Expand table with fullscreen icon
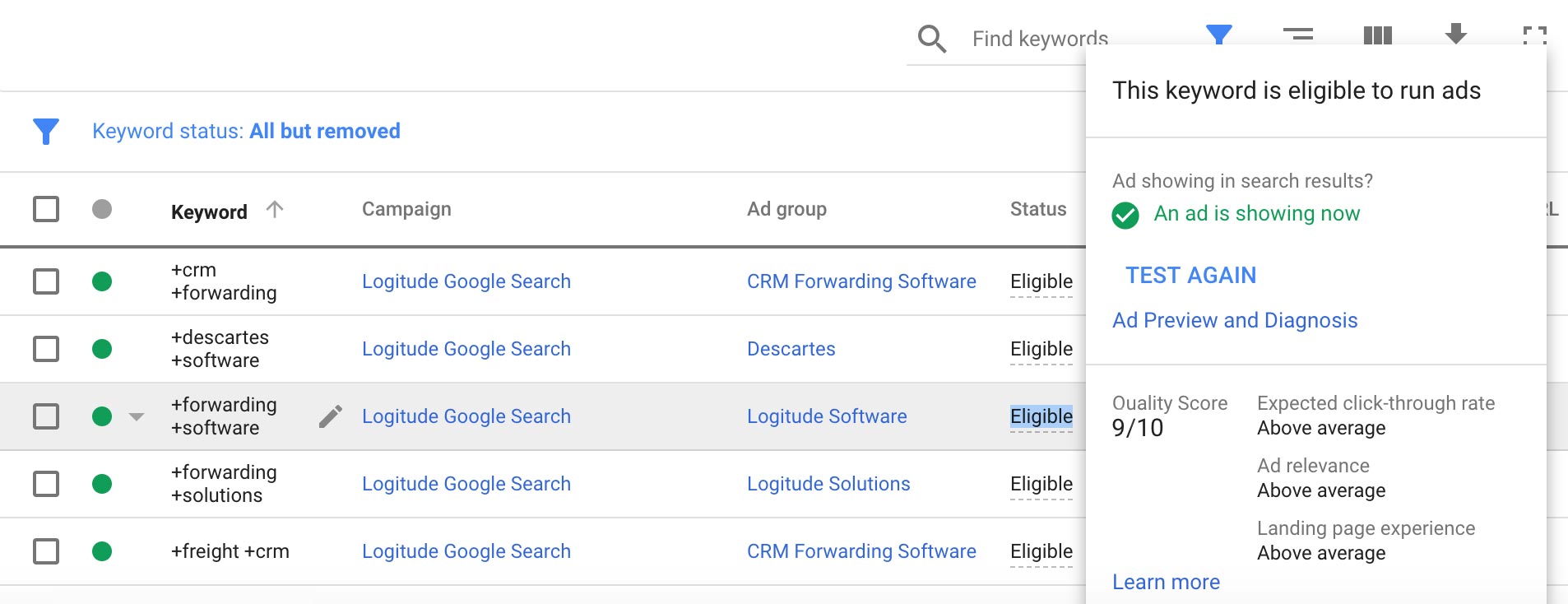This screenshot has width=1568, height=604. pos(1535,35)
